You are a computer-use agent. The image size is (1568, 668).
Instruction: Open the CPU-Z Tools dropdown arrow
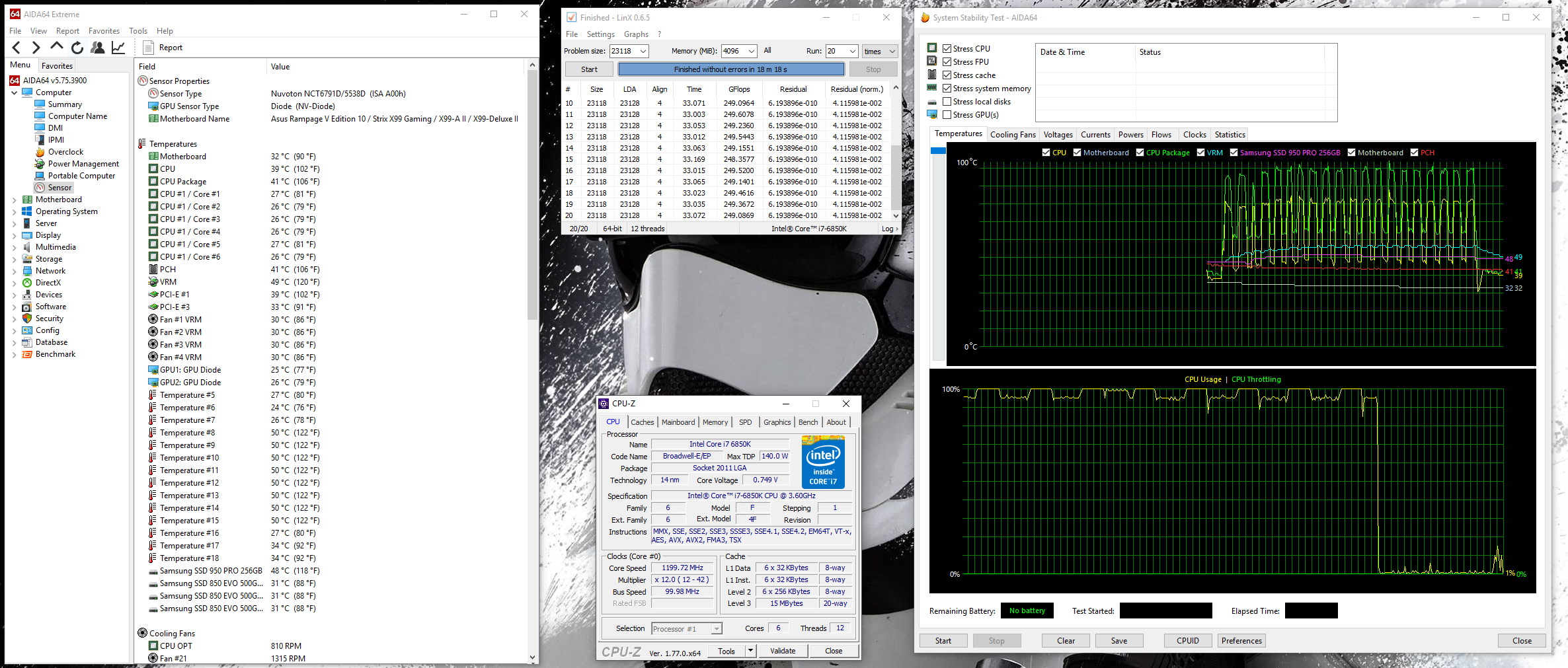(x=750, y=651)
